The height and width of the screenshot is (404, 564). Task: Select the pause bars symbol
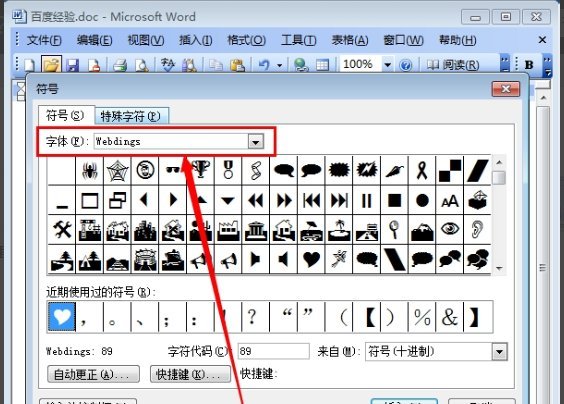click(367, 200)
